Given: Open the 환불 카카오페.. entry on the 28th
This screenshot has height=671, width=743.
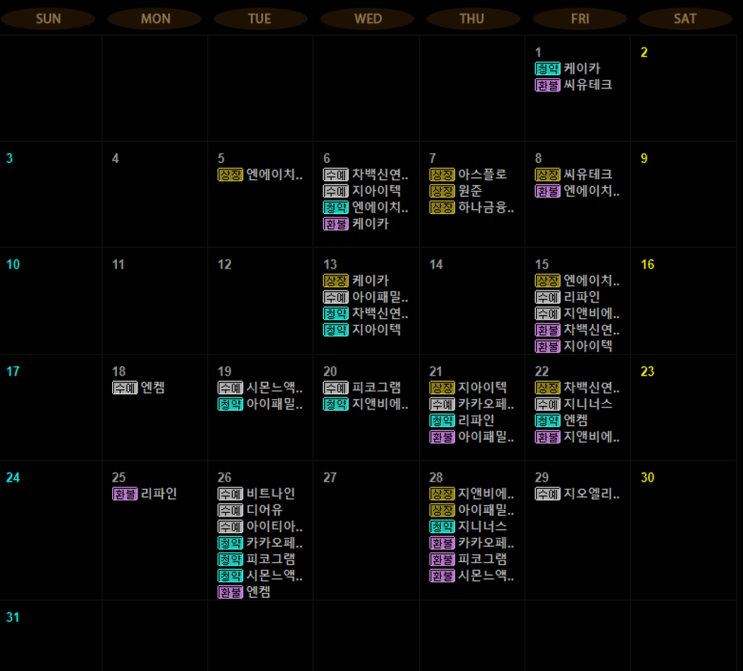Looking at the screenshot, I should click(x=471, y=543).
